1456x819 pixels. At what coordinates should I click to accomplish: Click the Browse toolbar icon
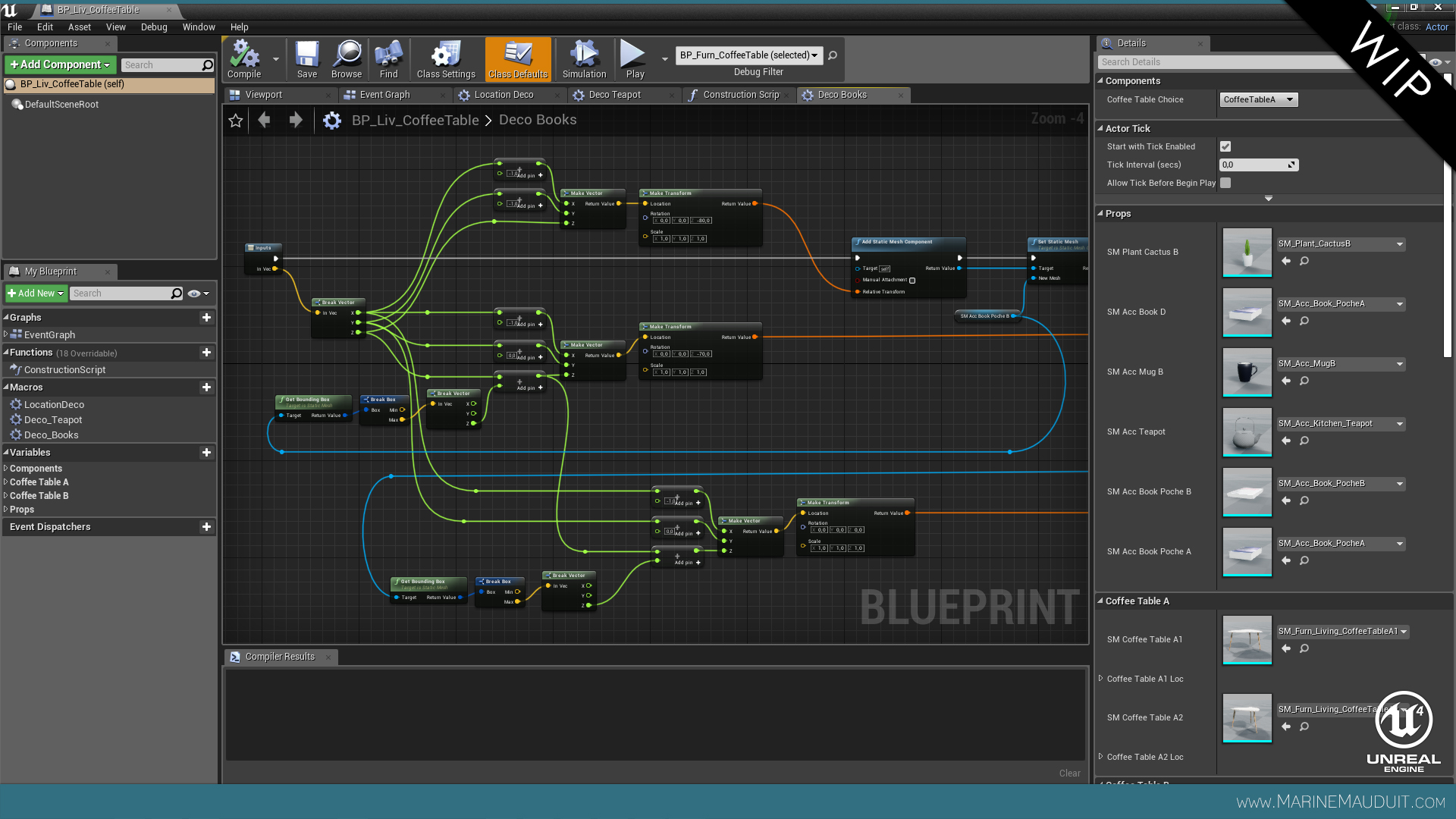coord(347,59)
